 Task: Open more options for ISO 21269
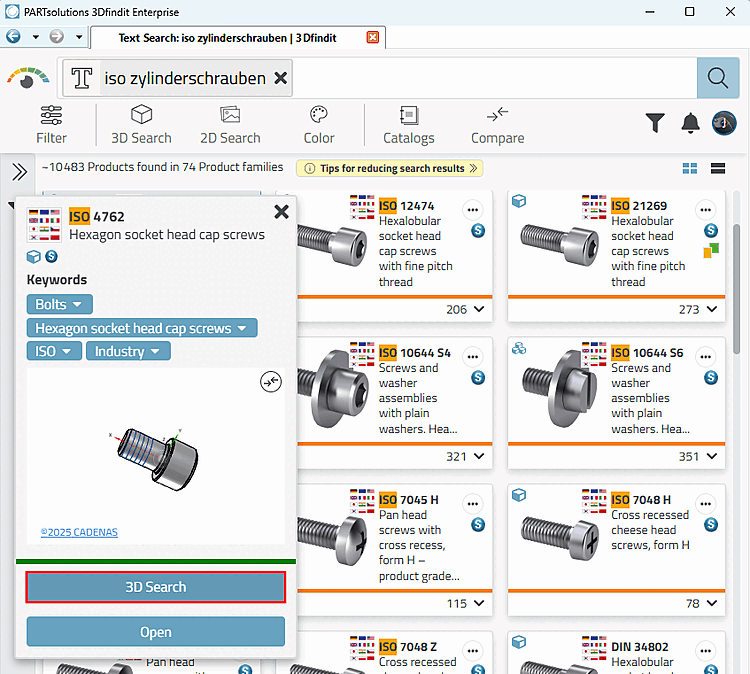[x=705, y=210]
